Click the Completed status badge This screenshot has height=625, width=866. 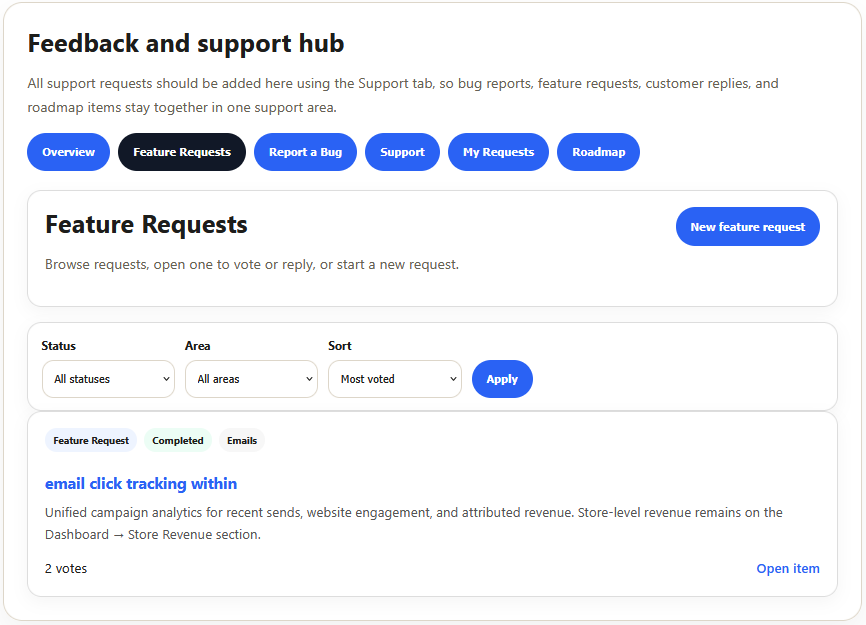pos(178,441)
